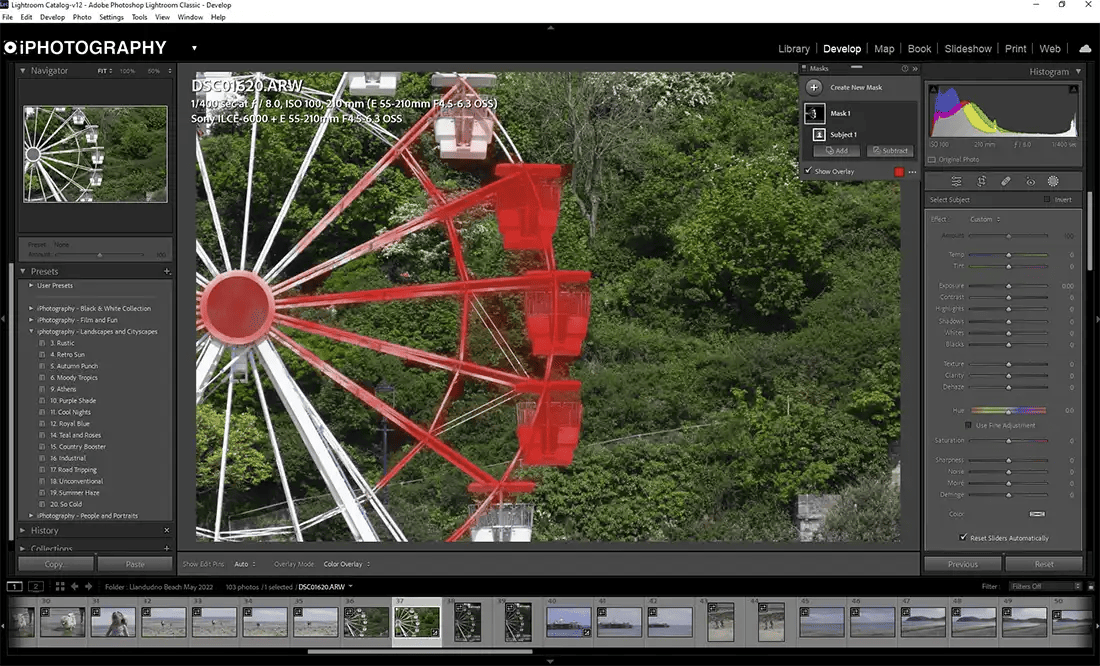
Task: Select the Basic adjustments edit icon
Action: 956,181
